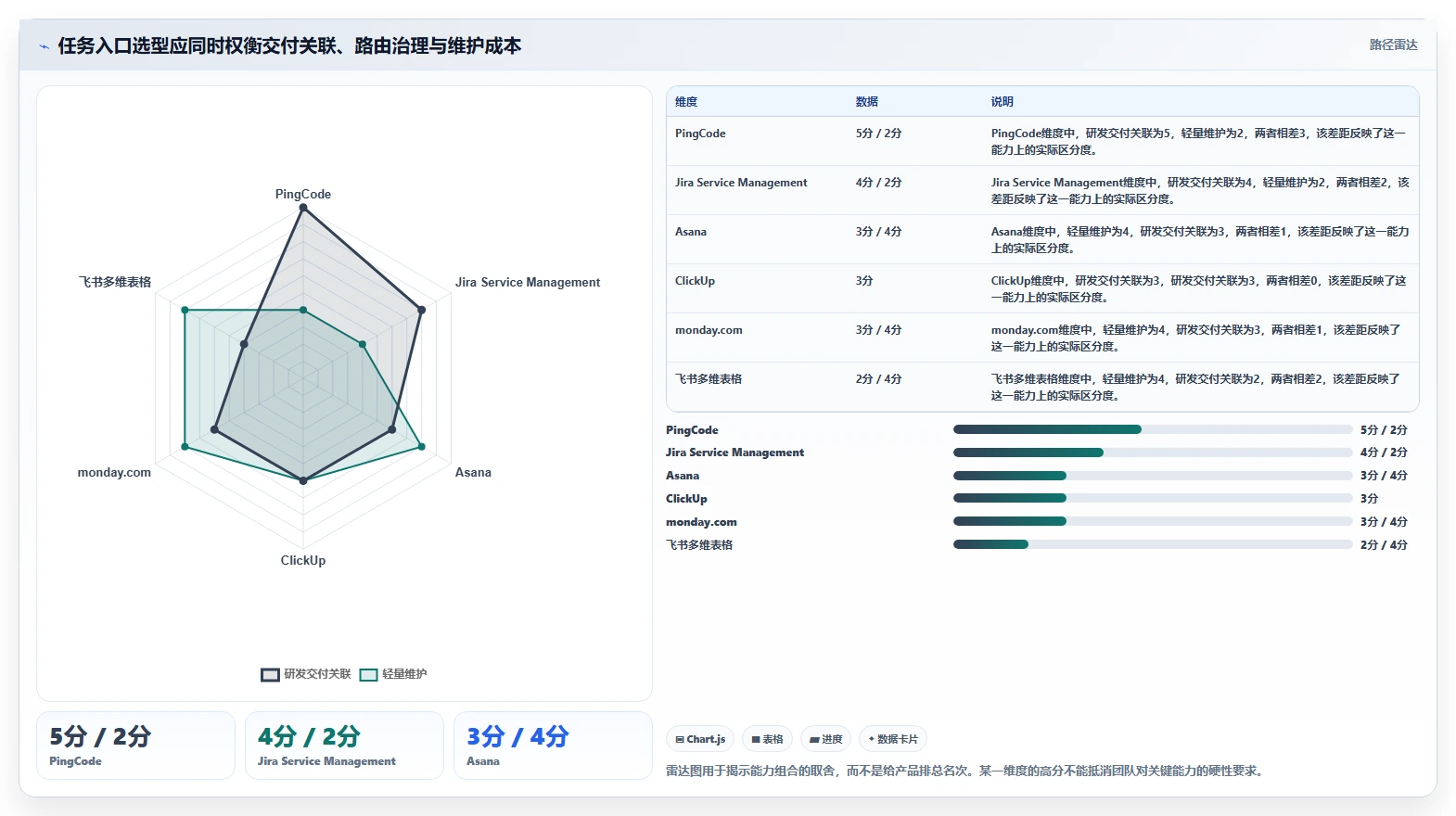Click the 3分 / 4分 Asana summary card

pos(553,746)
